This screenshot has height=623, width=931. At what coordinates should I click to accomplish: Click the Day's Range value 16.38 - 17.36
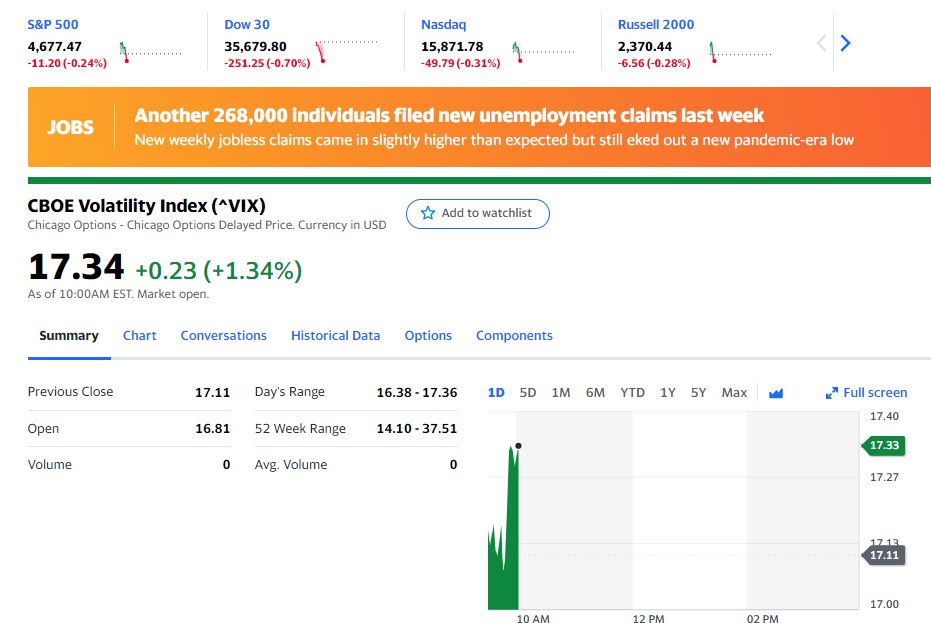[417, 393]
